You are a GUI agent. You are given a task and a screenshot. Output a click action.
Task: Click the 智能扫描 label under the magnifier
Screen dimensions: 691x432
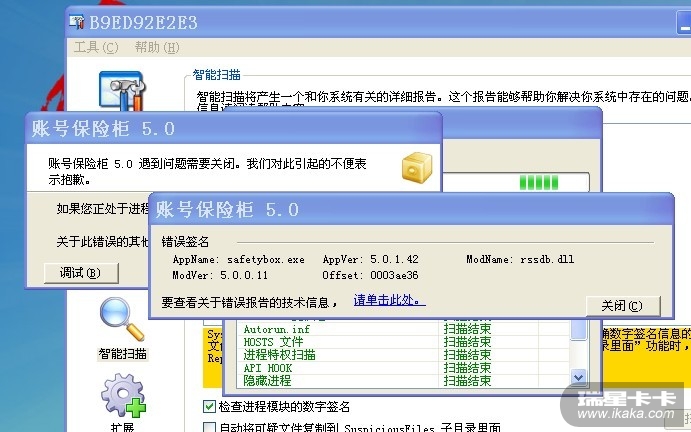(x=123, y=354)
